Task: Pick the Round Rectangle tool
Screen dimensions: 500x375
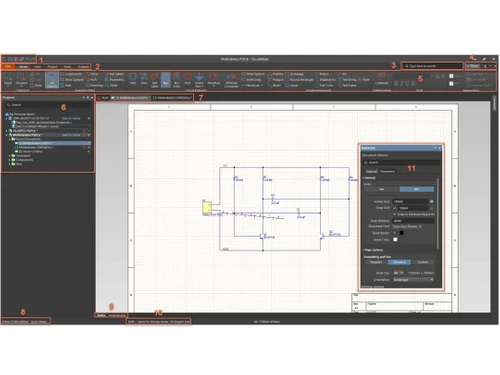Action: (300, 80)
